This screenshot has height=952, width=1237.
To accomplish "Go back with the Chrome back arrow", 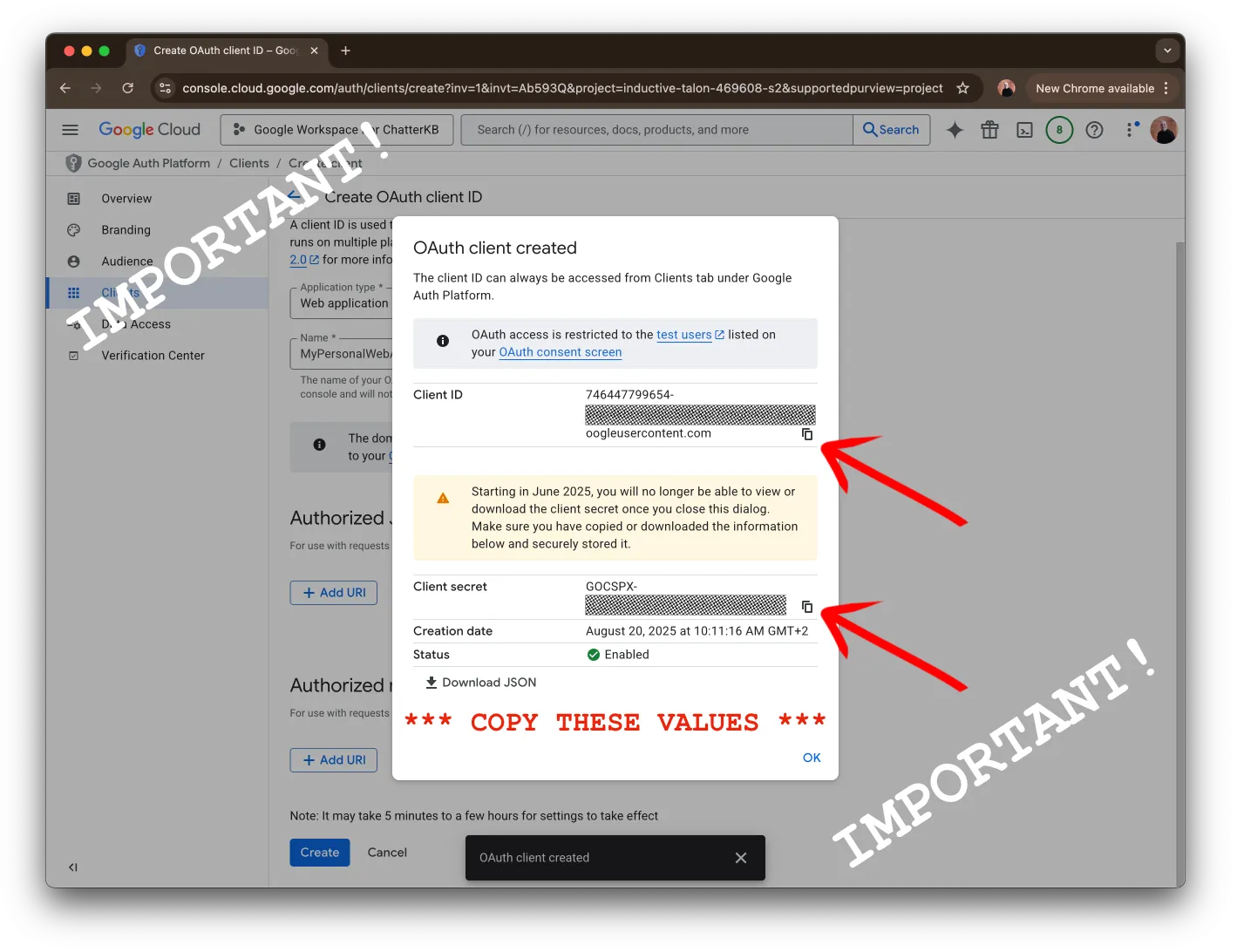I will coord(65,88).
